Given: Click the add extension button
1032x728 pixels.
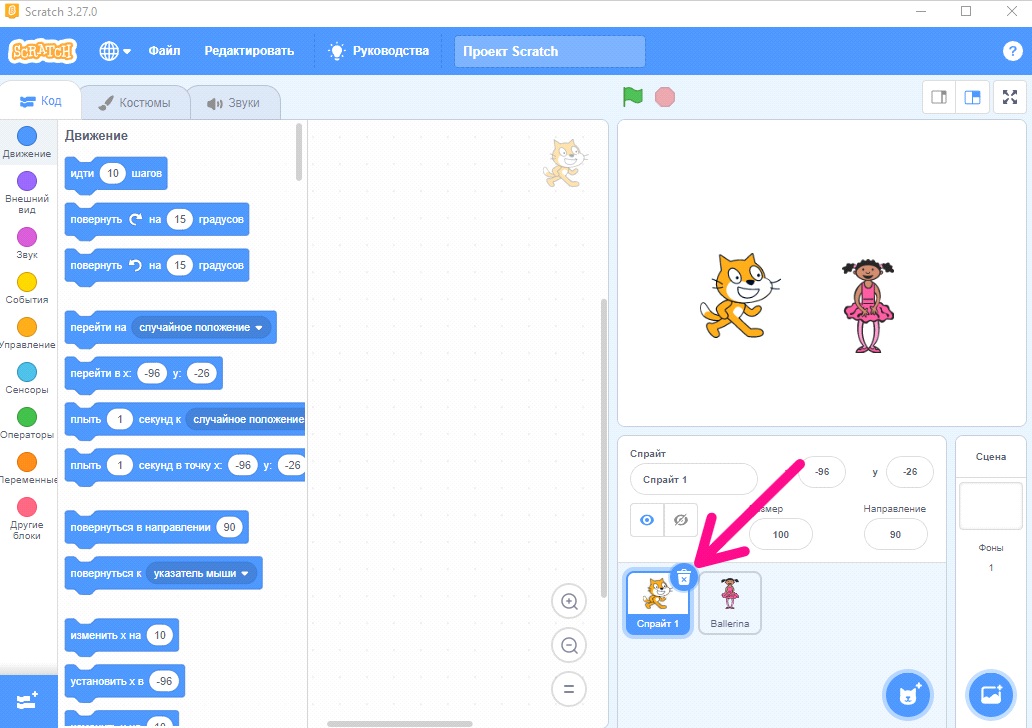Looking at the screenshot, I should pyautogui.click(x=28, y=701).
